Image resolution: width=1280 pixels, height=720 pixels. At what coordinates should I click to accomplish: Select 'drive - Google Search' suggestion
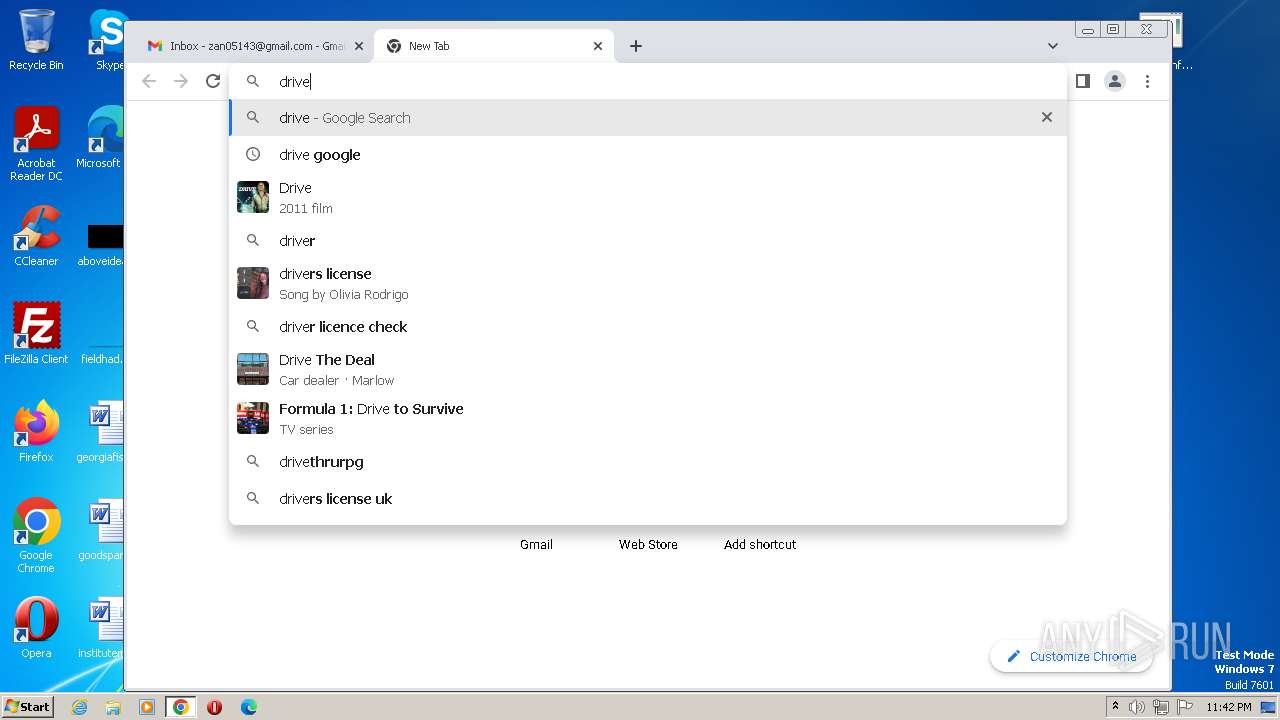click(648, 118)
